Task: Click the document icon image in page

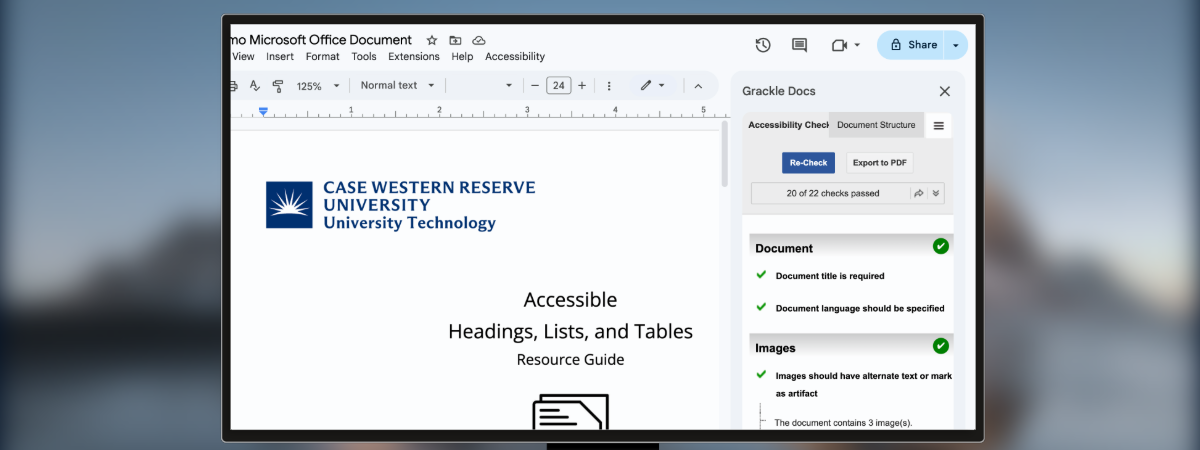Action: [570, 412]
